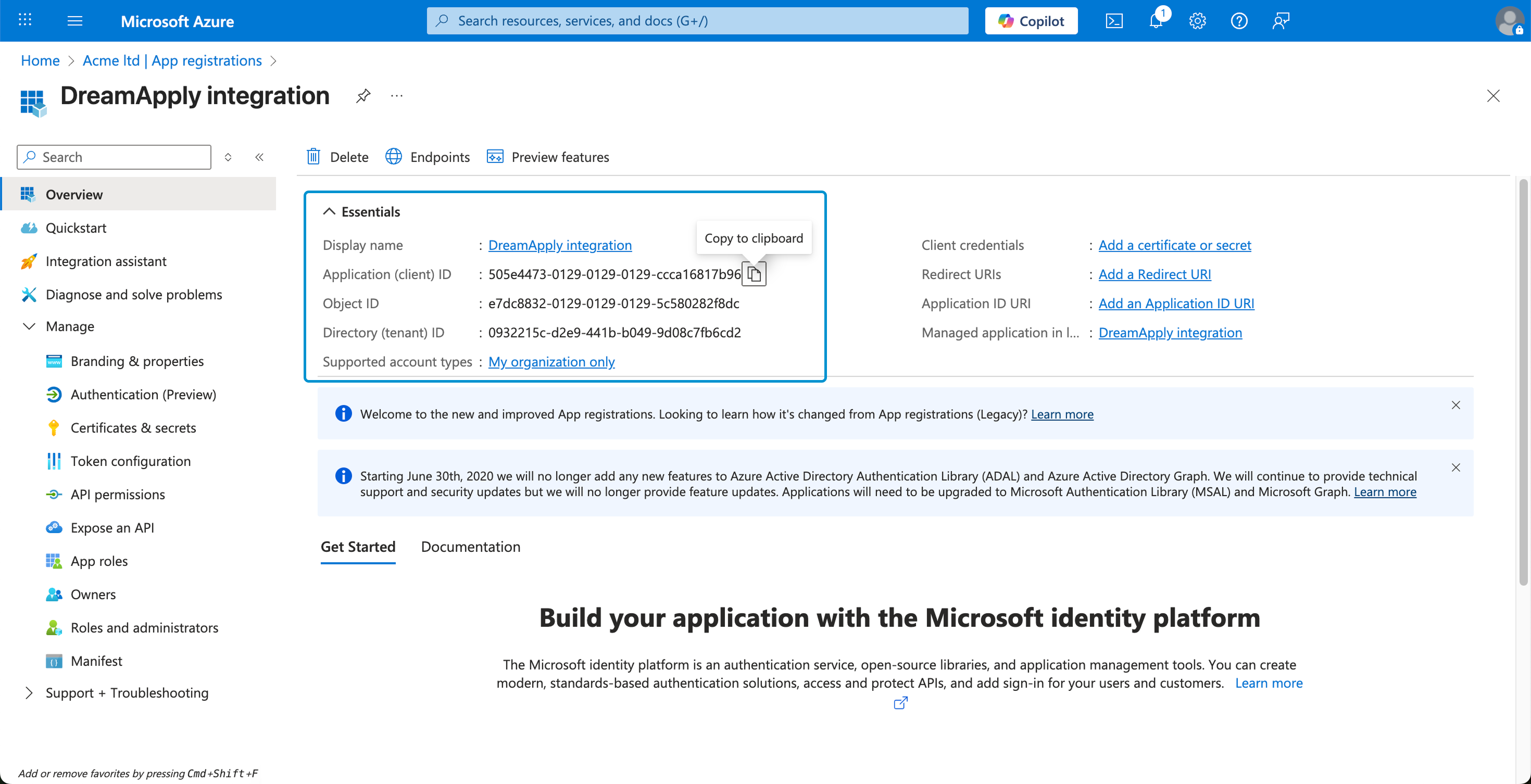
Task: Go to Acme ltd App registrations breadcrumb
Action: coord(172,60)
